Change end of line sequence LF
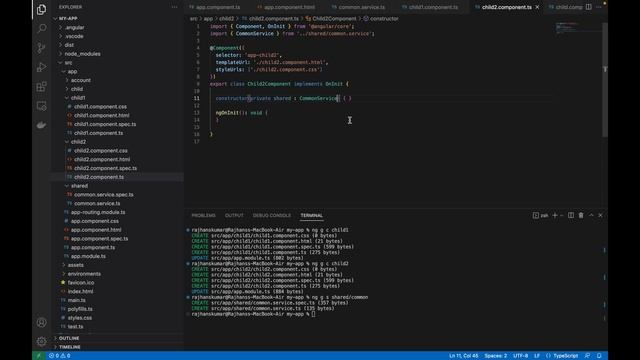 [537, 356]
